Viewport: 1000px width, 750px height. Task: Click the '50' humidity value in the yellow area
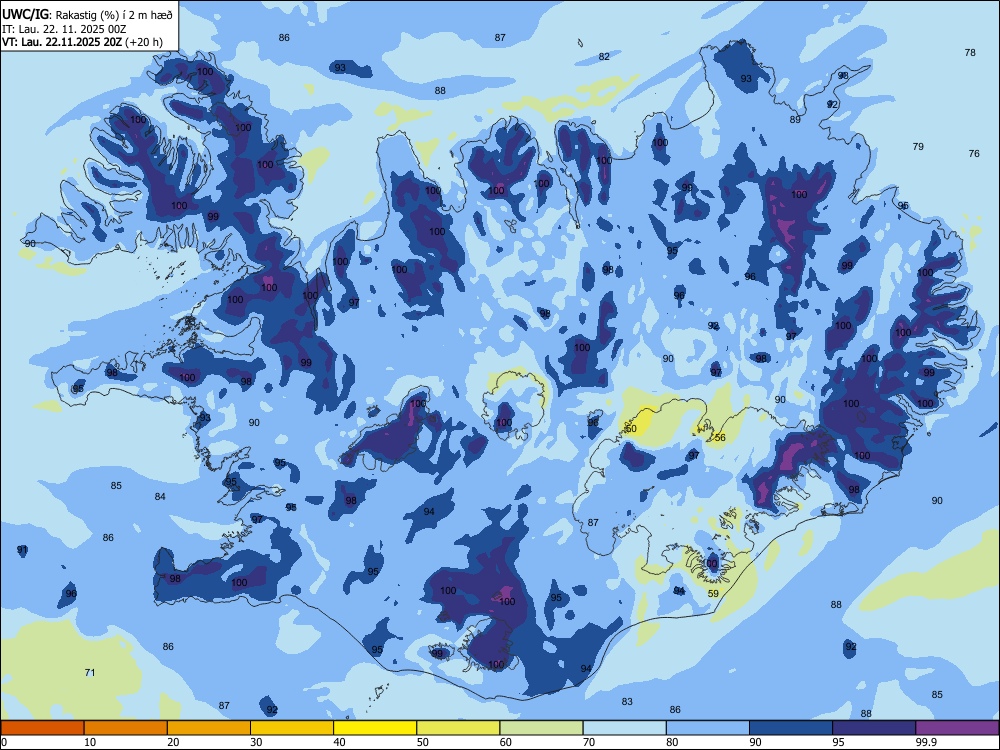tap(631, 429)
